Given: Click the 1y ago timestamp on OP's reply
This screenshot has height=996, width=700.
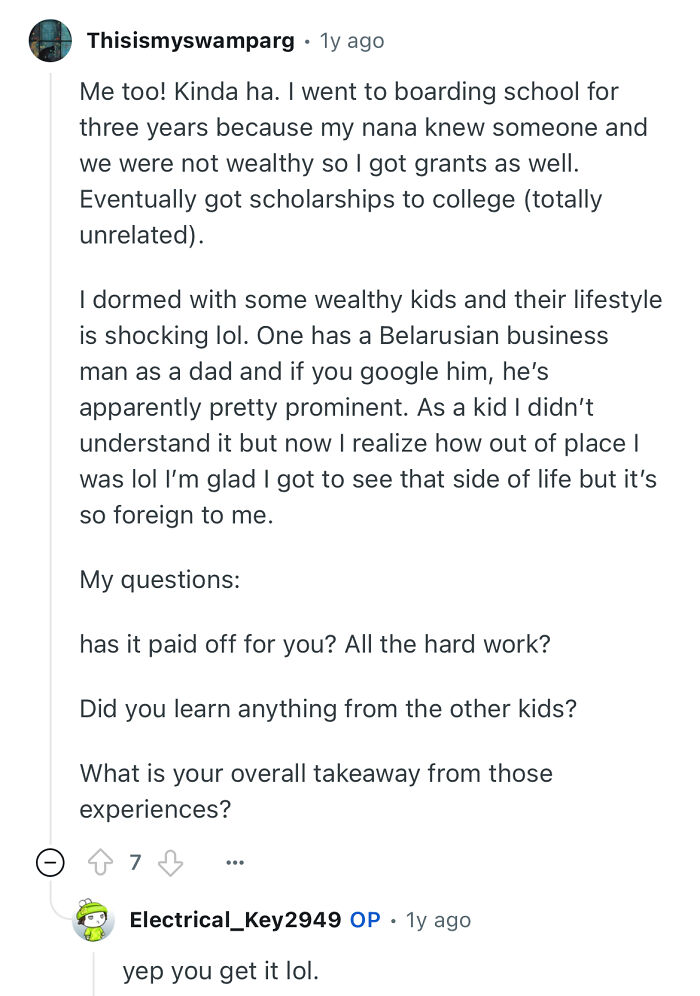Looking at the screenshot, I should (439, 919).
